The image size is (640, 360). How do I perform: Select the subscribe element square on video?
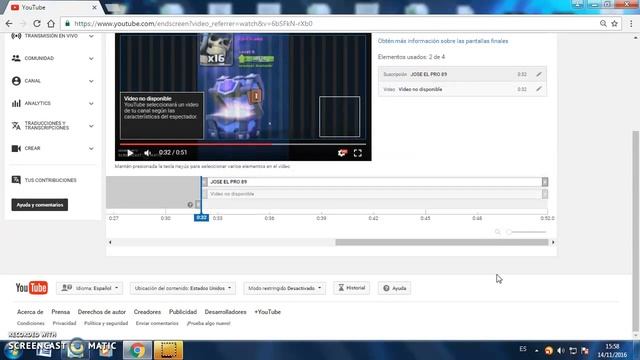(339, 116)
